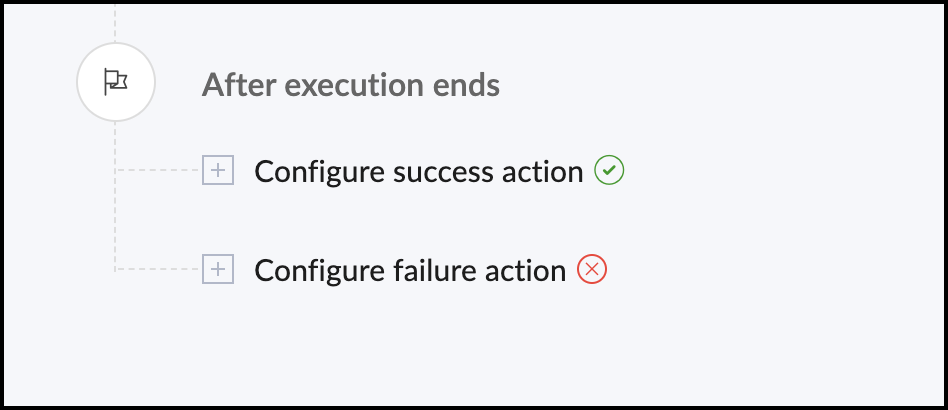Click dashed connector leading to success action
Image resolution: width=948 pixels, height=410 pixels.
tap(158, 170)
